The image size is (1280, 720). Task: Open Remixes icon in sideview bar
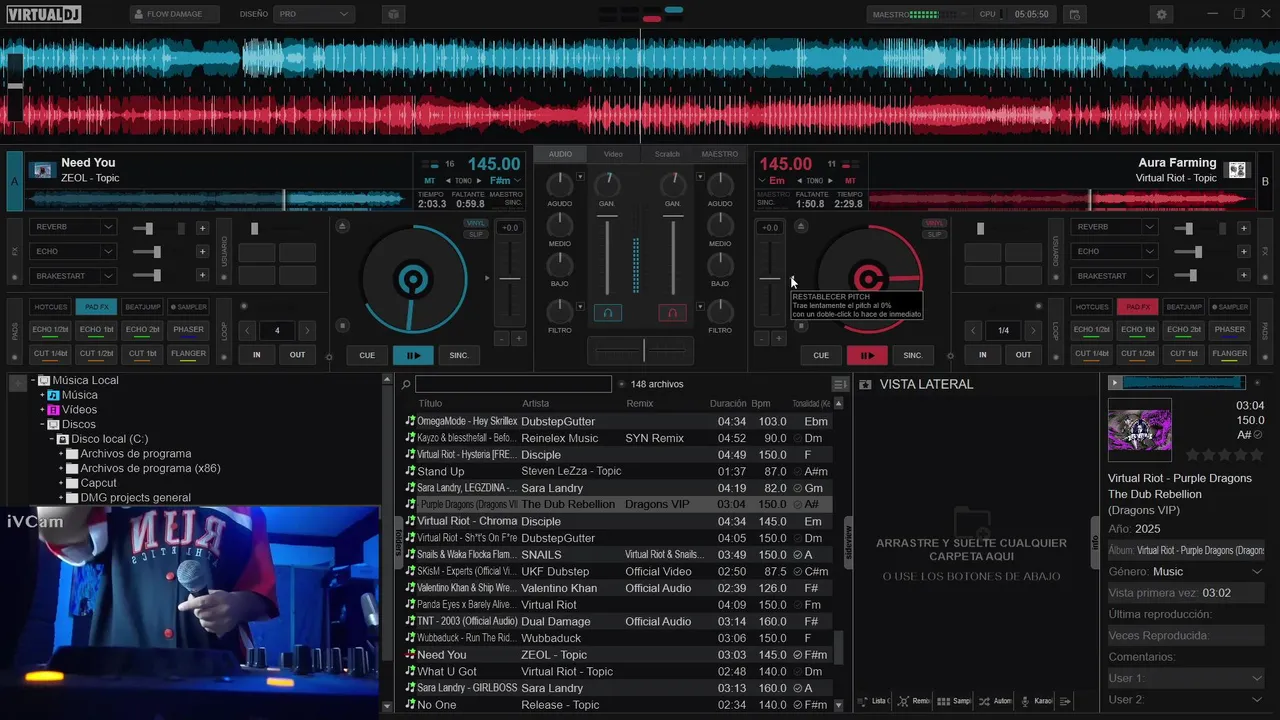click(903, 701)
